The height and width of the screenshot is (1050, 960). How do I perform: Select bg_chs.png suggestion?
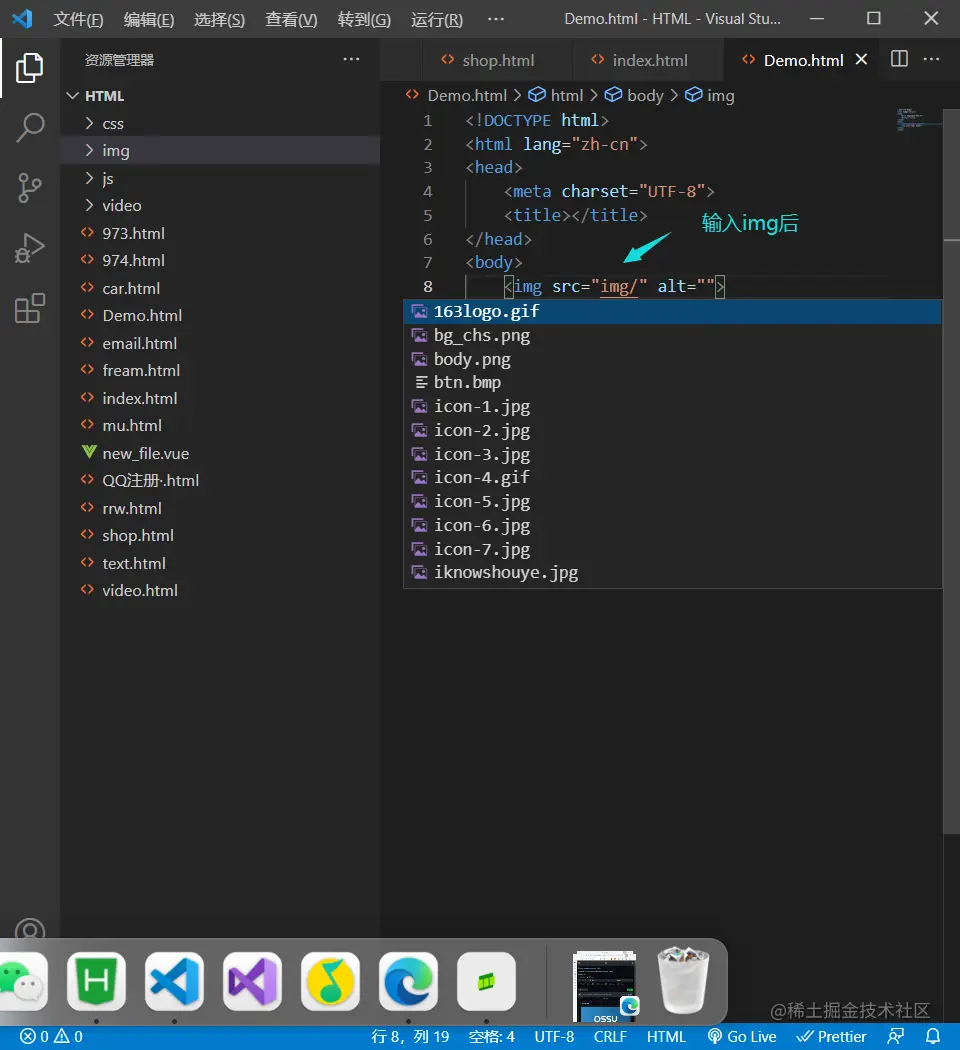pos(673,335)
